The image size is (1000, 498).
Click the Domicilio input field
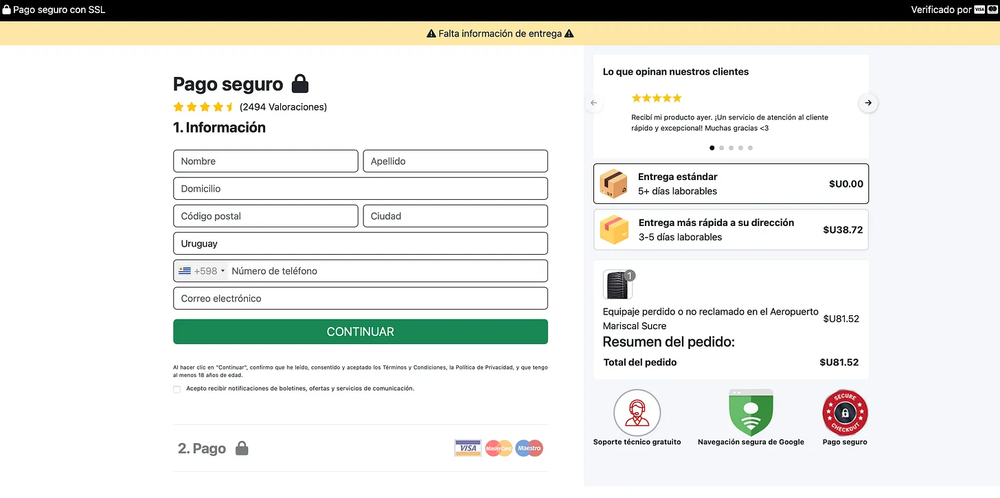360,189
